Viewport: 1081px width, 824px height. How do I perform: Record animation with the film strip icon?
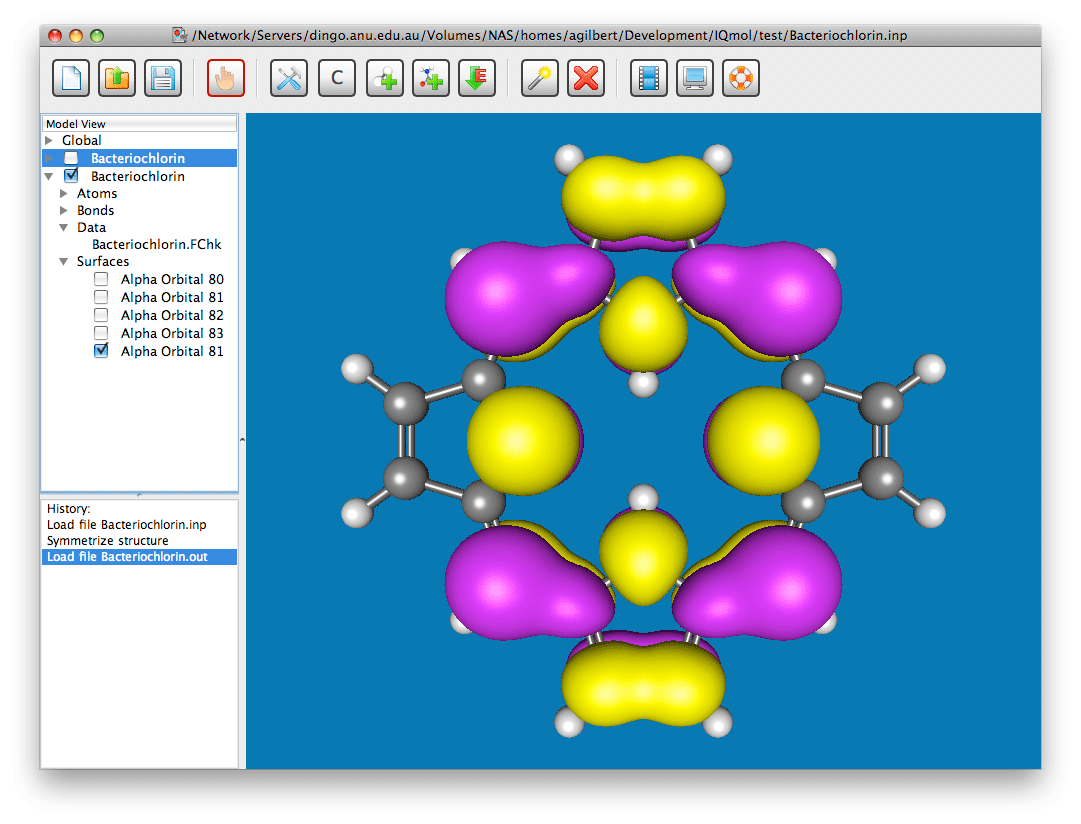649,78
